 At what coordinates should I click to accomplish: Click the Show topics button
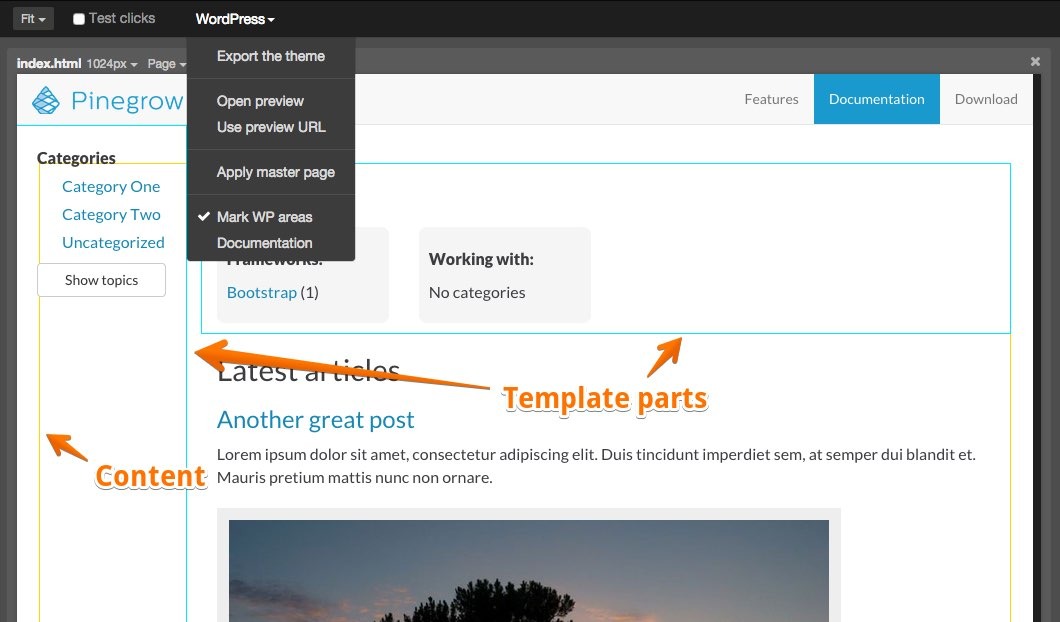point(101,280)
